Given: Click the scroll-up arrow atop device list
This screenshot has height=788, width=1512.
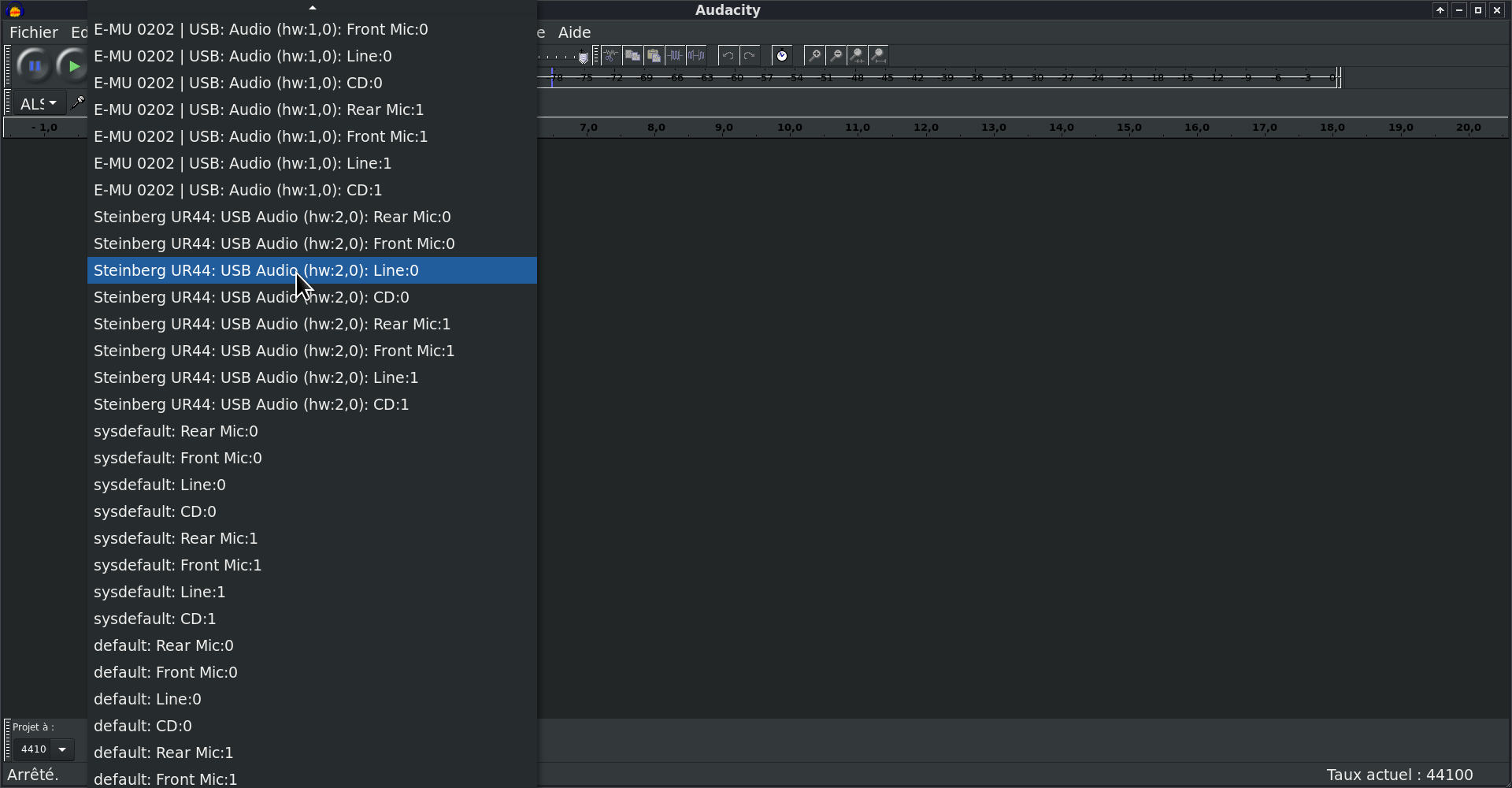Looking at the screenshot, I should click(x=313, y=8).
